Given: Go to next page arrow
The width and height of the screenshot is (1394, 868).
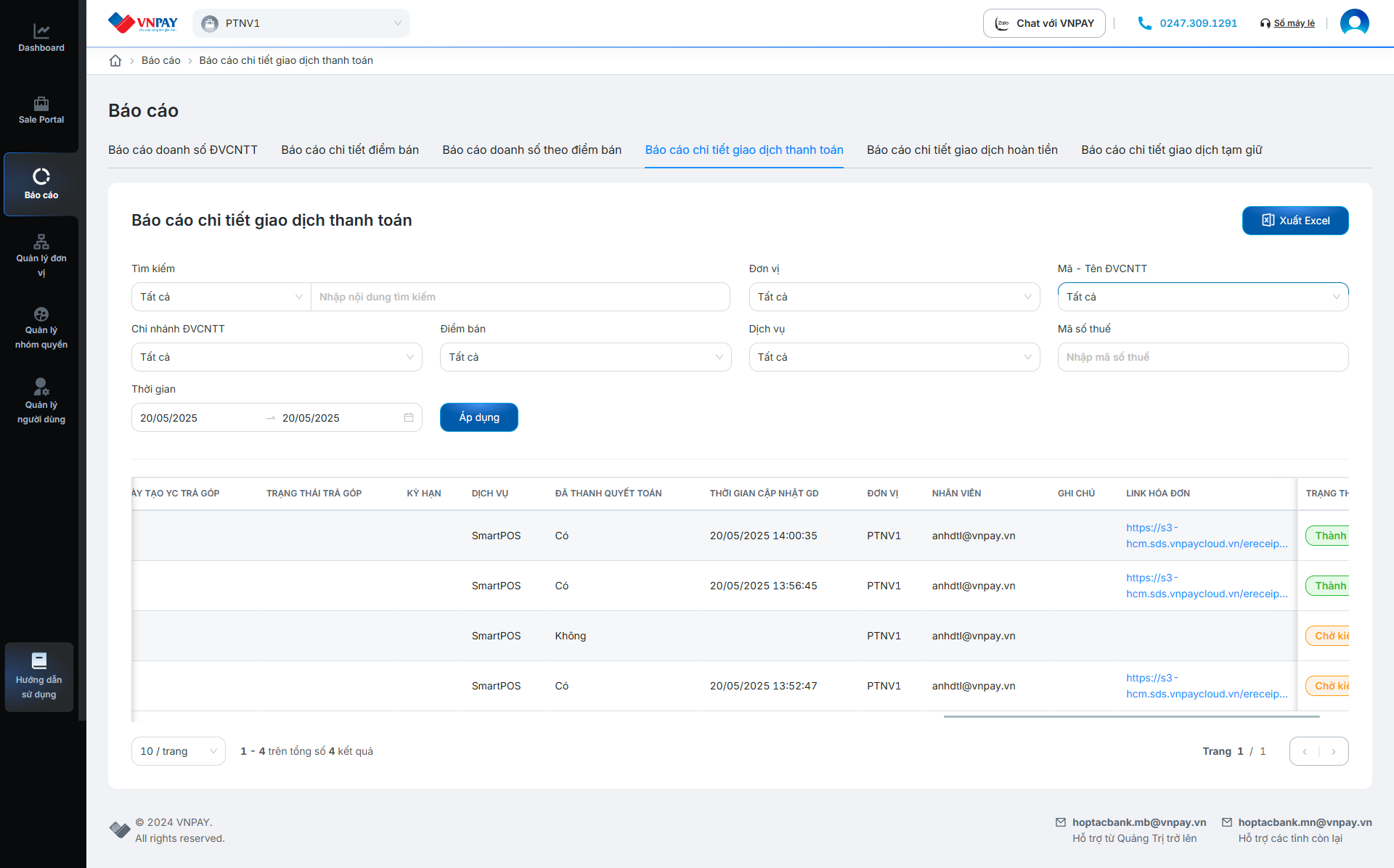Looking at the screenshot, I should click(x=1334, y=751).
